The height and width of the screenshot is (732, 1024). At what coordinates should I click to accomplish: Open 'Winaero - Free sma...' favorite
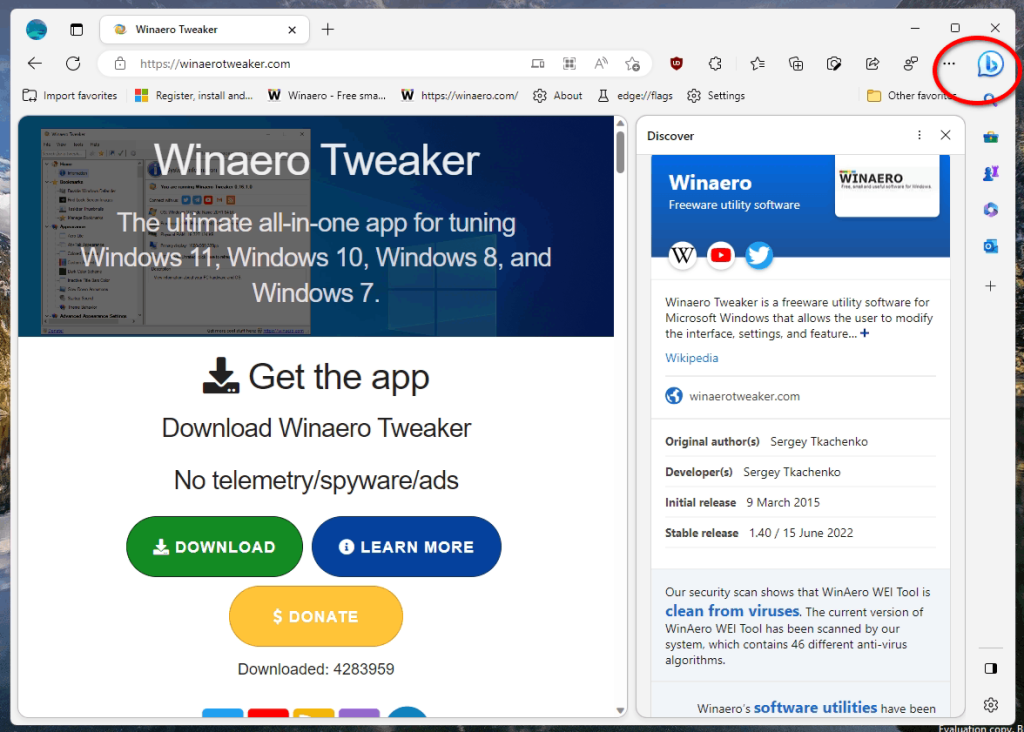(327, 95)
